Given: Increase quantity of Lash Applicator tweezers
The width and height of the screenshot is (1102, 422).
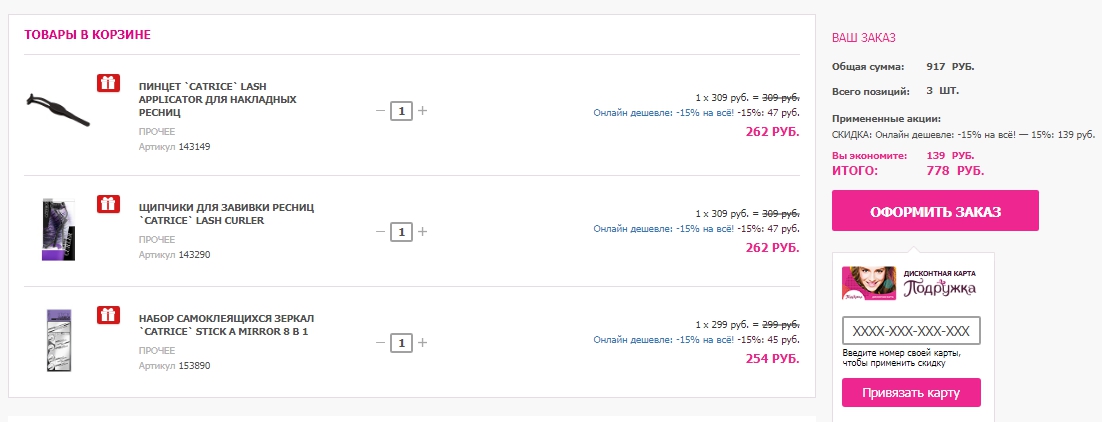Looking at the screenshot, I should tap(422, 111).
